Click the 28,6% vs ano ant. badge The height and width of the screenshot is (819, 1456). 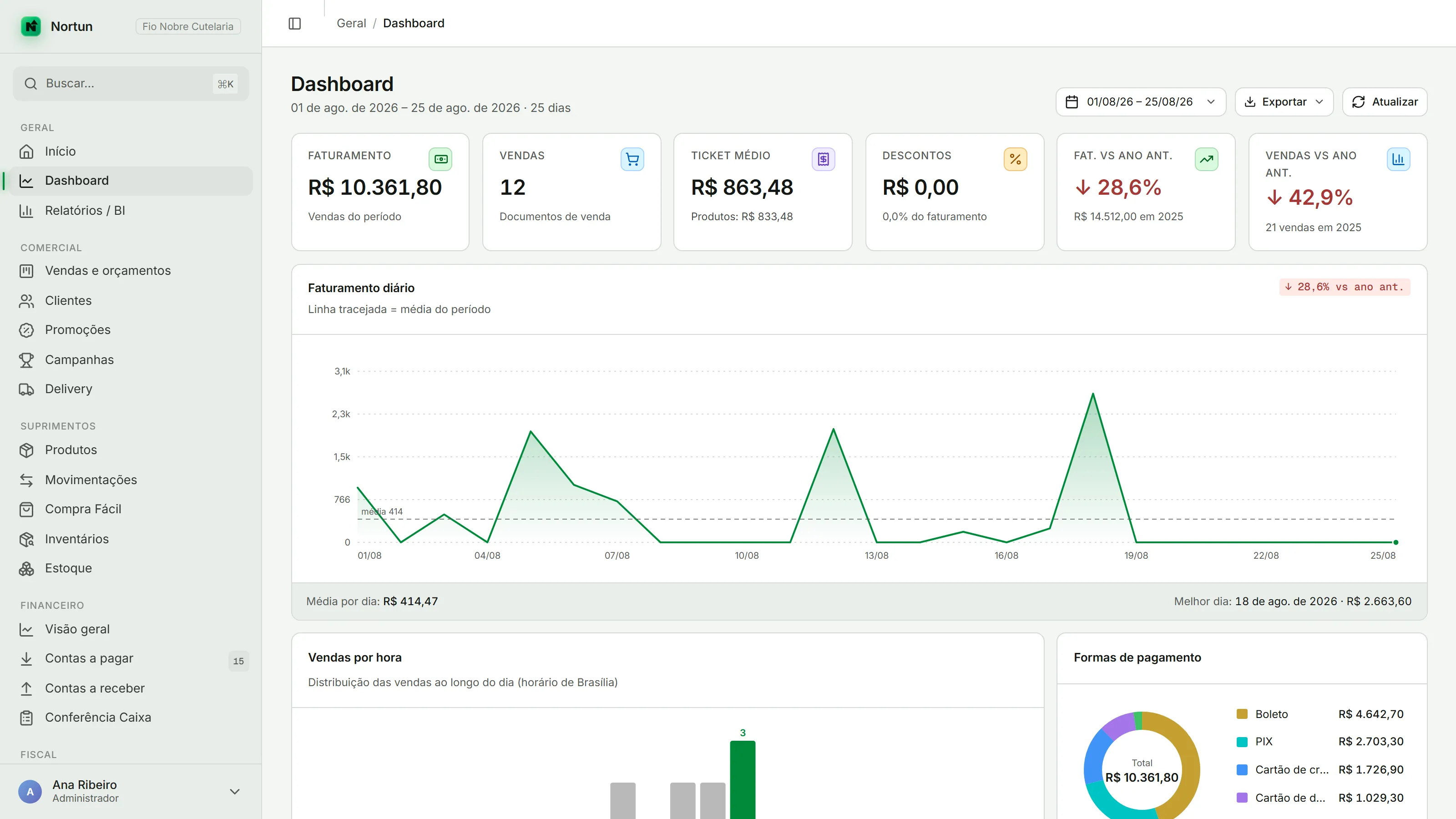pyautogui.click(x=1345, y=287)
